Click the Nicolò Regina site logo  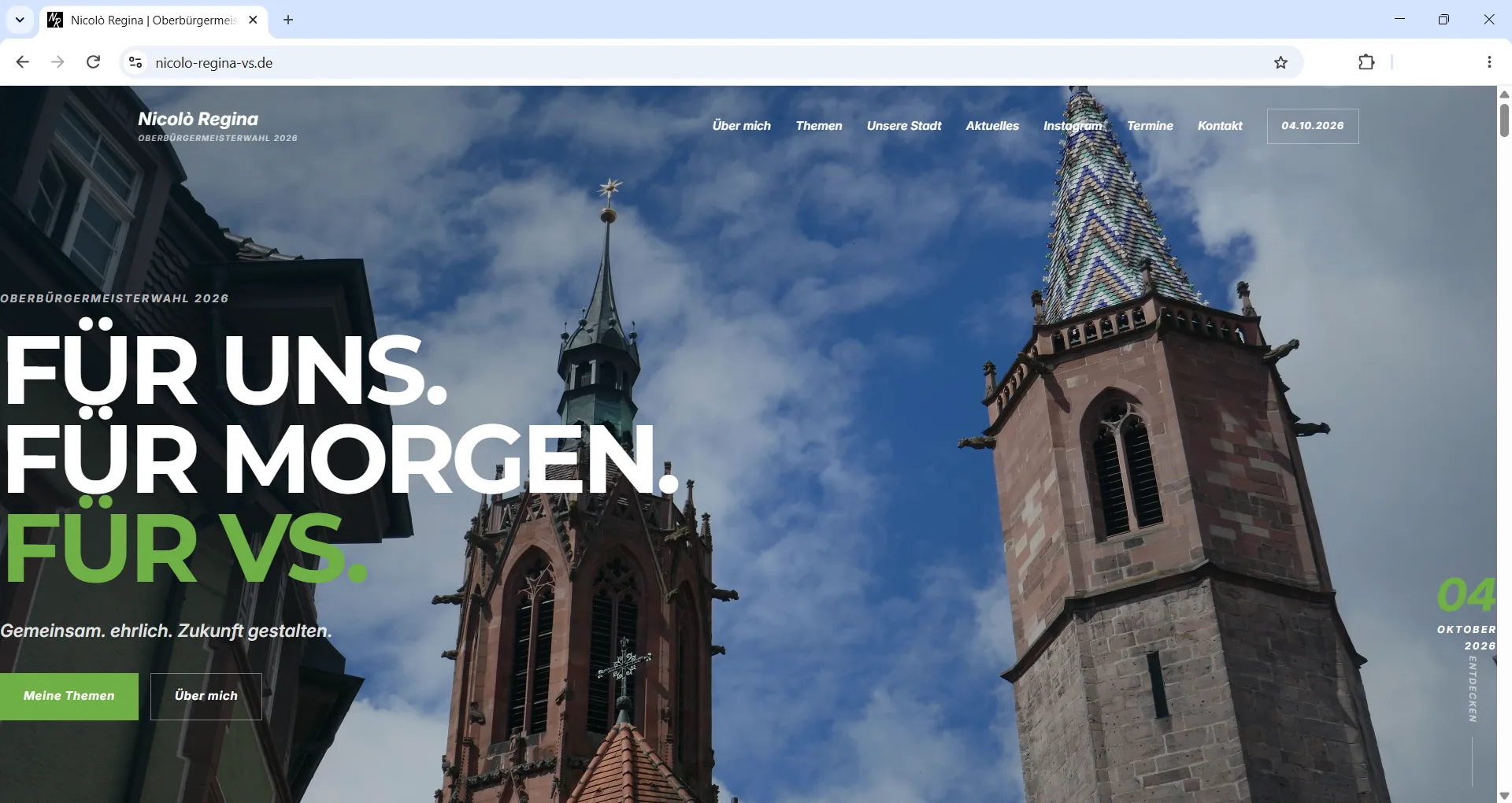(x=217, y=125)
